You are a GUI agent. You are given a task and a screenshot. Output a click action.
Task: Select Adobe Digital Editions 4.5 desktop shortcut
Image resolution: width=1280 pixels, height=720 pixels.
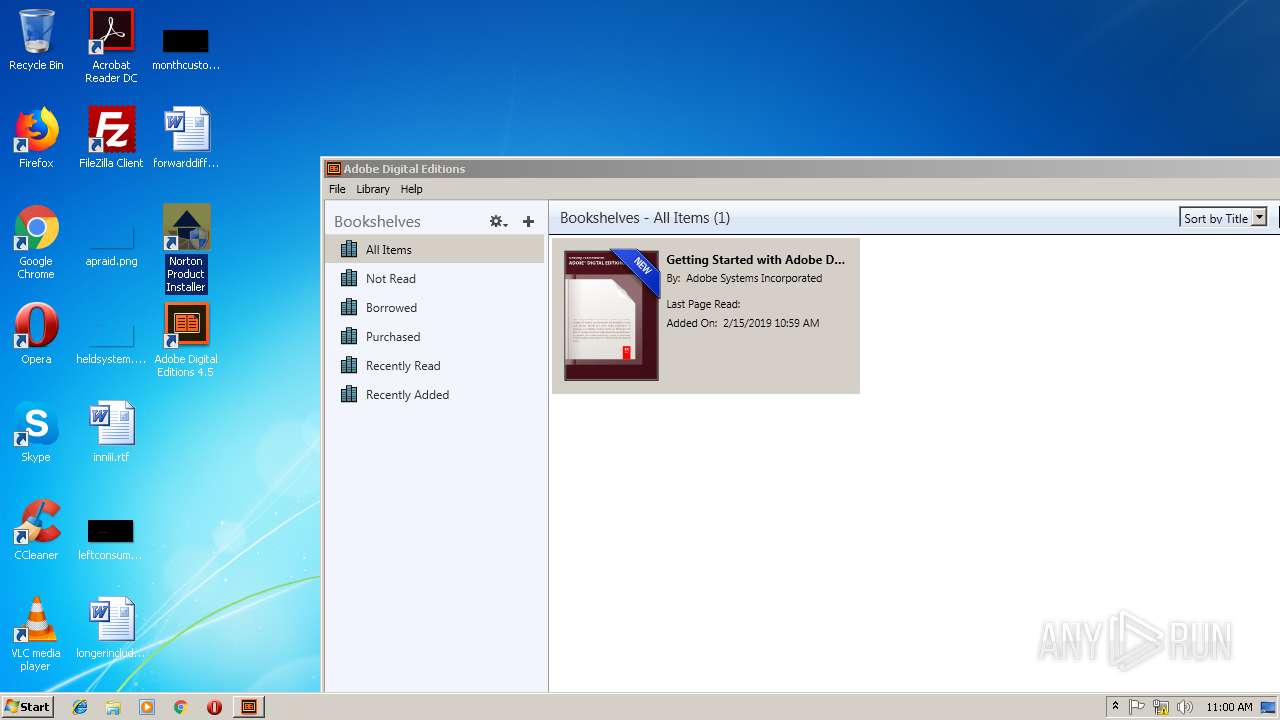(186, 340)
